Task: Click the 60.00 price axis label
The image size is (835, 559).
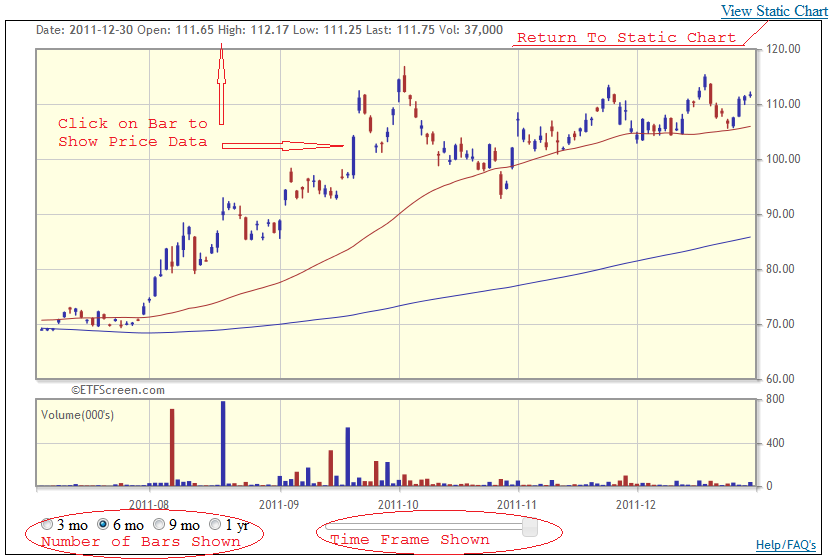Action: click(x=780, y=379)
